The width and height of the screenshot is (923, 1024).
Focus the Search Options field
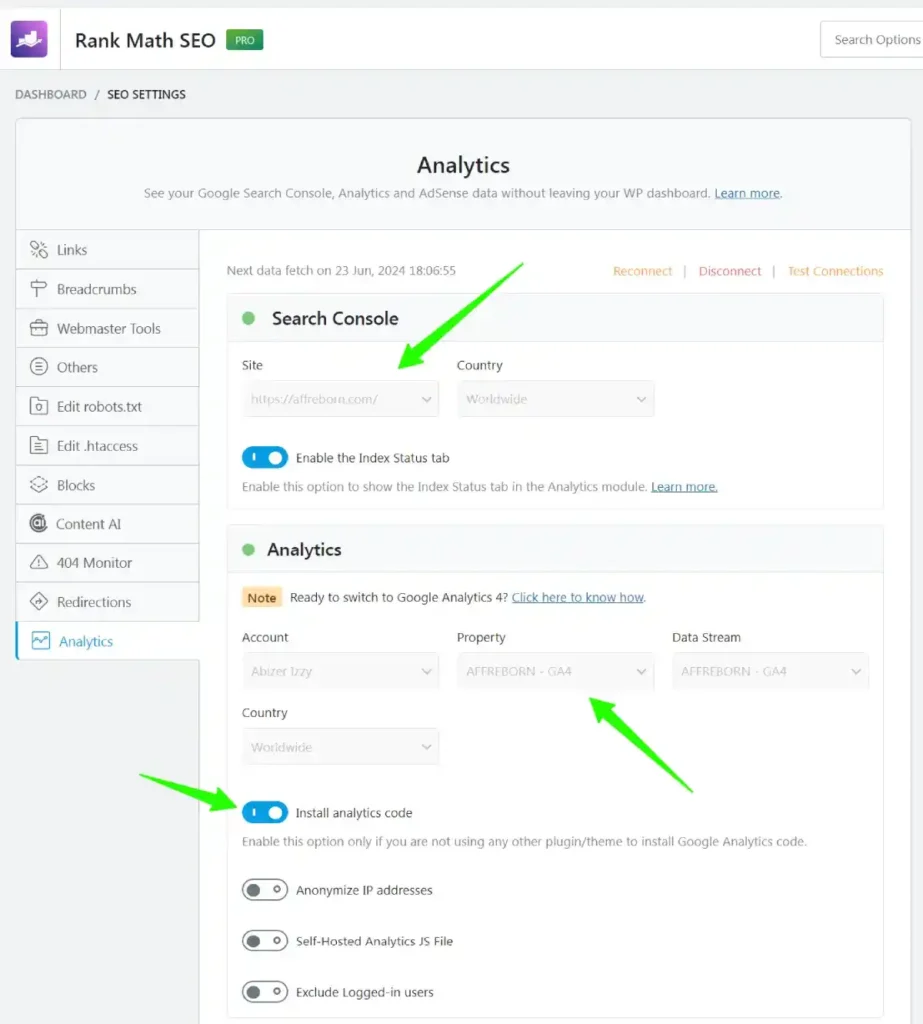pos(872,39)
